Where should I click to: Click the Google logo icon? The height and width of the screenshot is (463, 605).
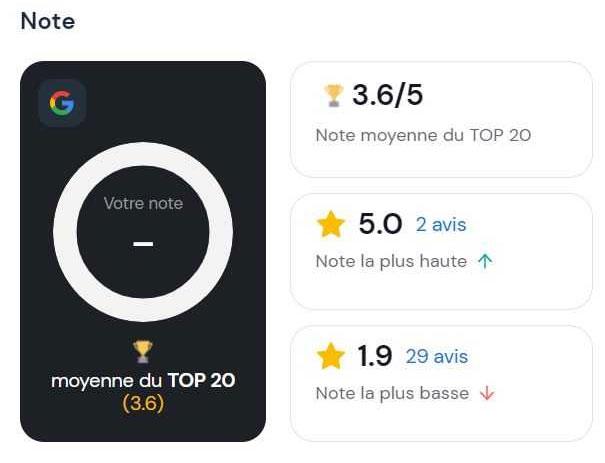click(62, 103)
